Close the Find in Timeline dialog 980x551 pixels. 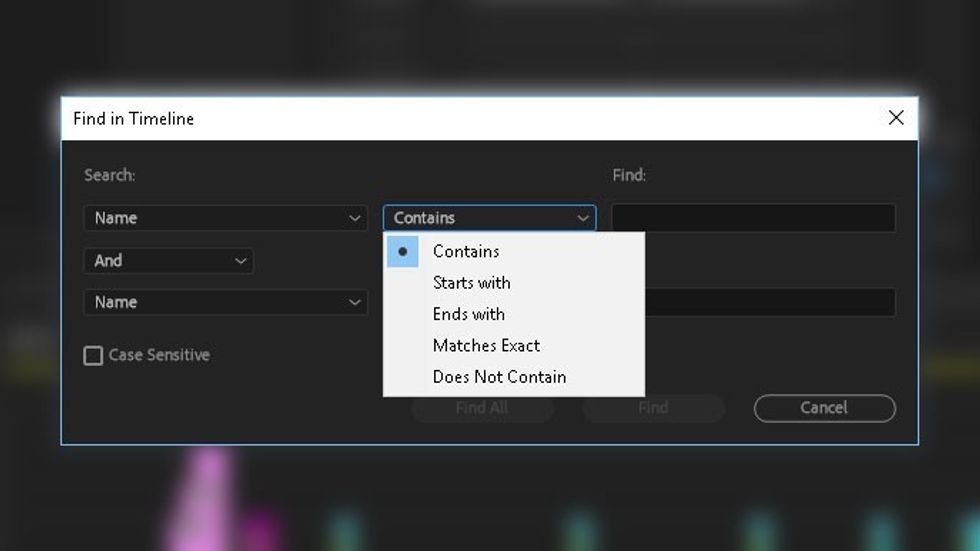click(x=896, y=117)
